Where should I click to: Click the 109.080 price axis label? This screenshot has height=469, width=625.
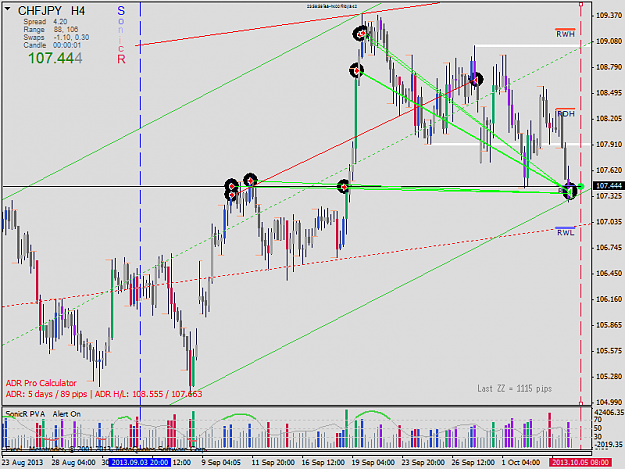tap(609, 41)
